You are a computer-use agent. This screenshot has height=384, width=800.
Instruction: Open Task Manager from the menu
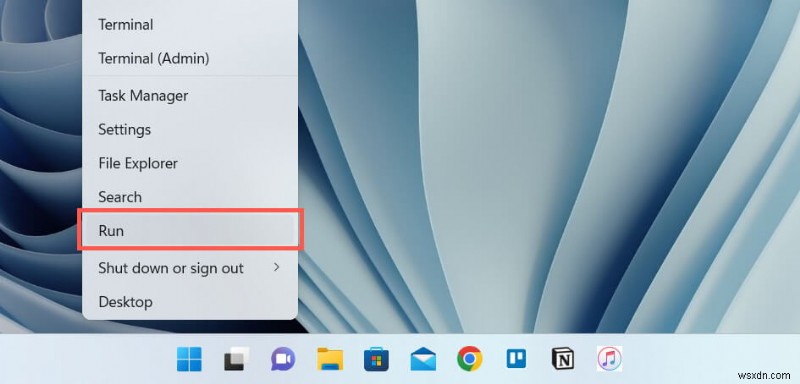tap(190, 96)
